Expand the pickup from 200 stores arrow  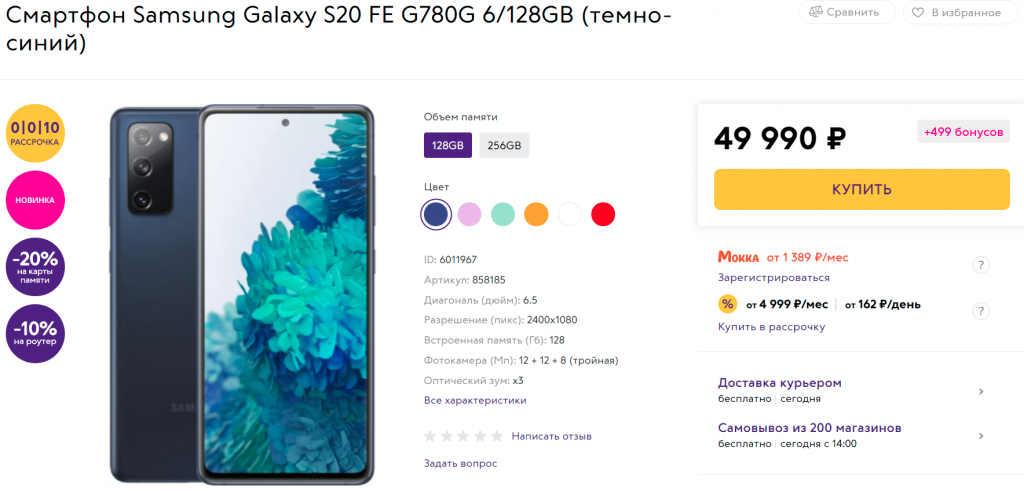pos(981,436)
